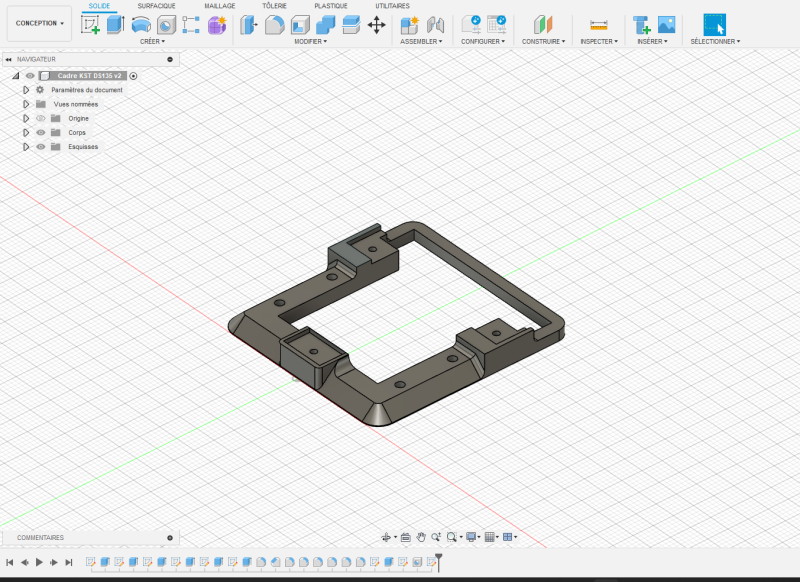Select the Insert image canvas icon

point(666,24)
